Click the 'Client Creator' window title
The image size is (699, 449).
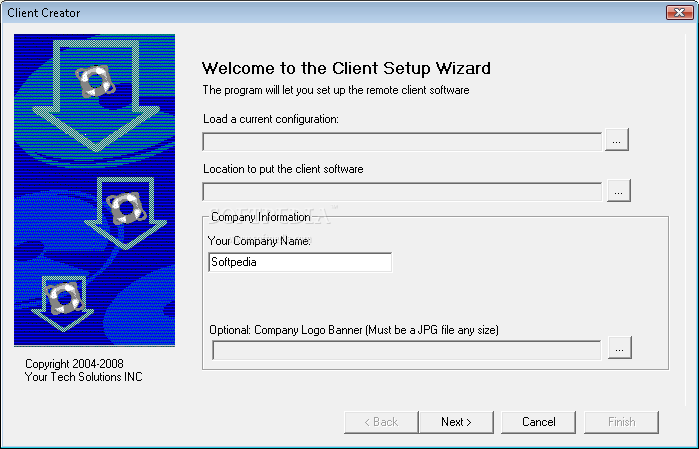click(x=44, y=13)
